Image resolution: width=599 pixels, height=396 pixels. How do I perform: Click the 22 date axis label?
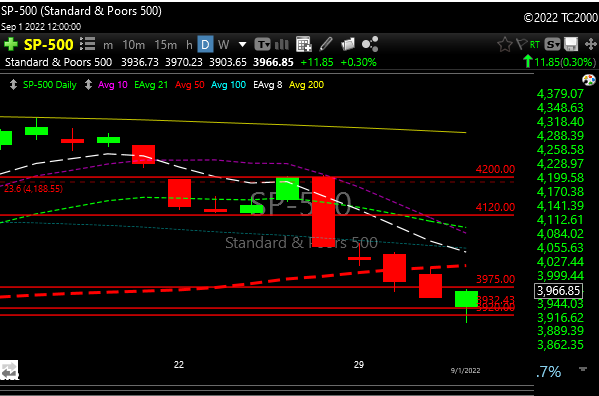[x=179, y=365]
